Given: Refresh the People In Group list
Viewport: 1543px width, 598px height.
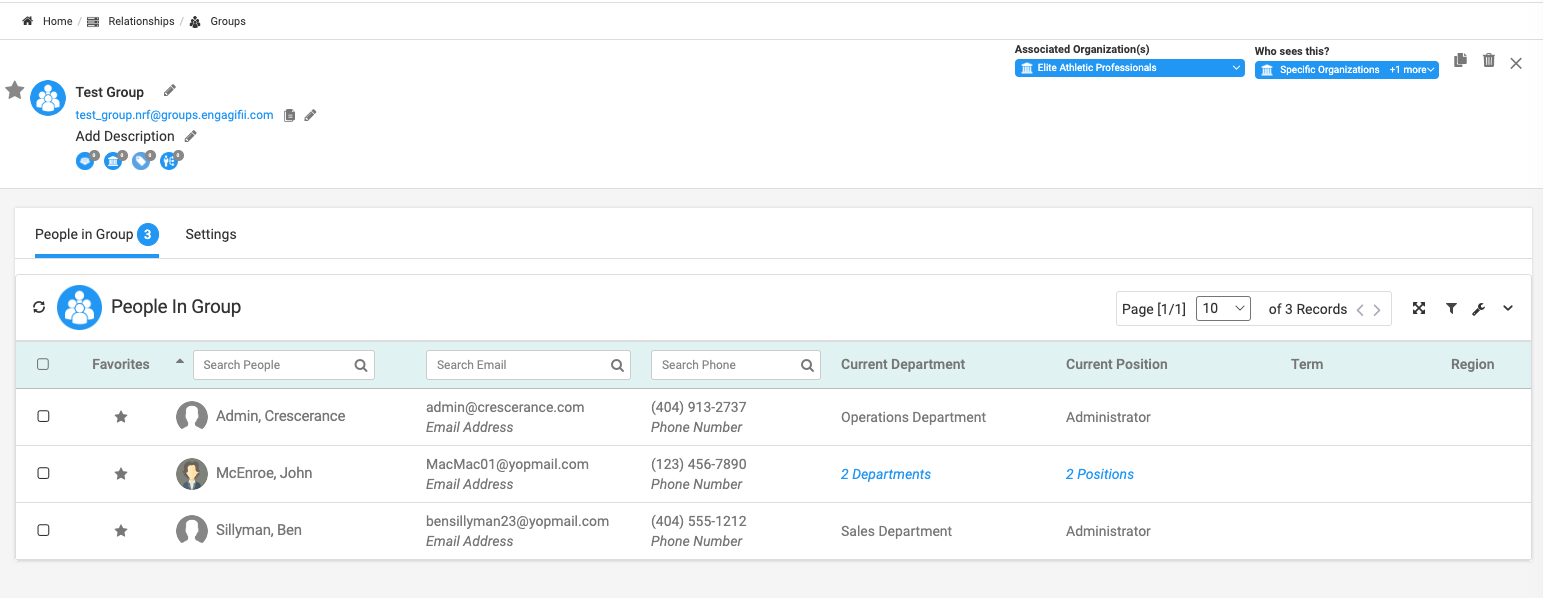Looking at the screenshot, I should point(39,307).
